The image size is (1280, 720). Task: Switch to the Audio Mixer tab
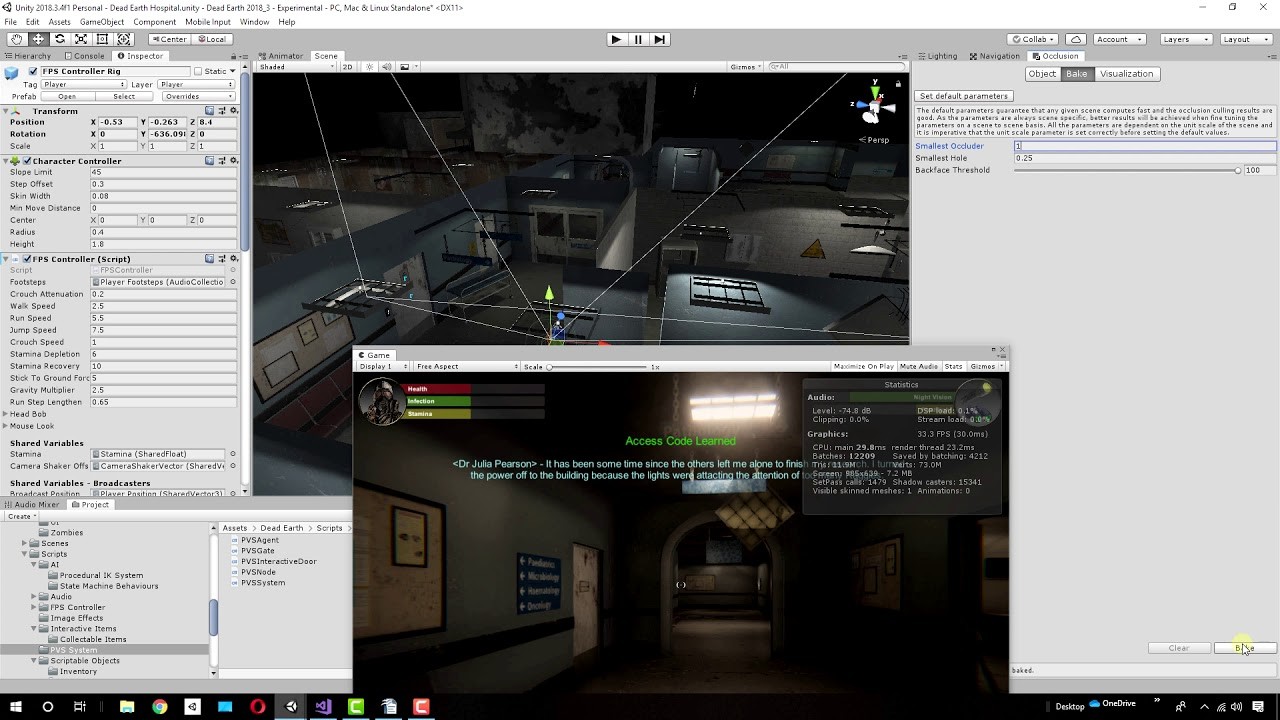pyautogui.click(x=33, y=505)
